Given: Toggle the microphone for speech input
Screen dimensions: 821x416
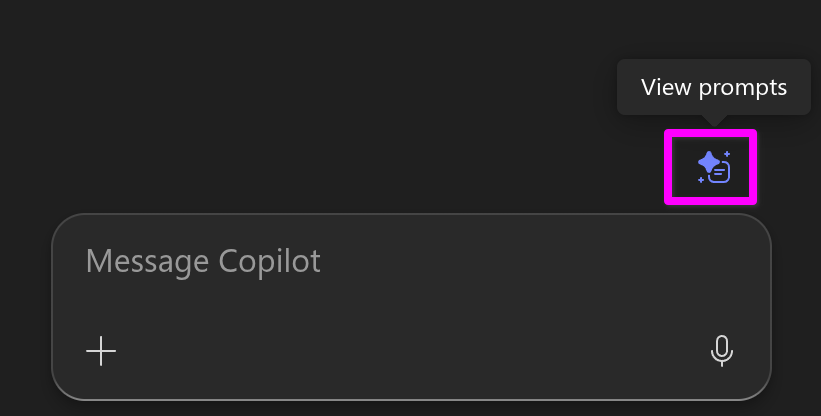Looking at the screenshot, I should click(x=721, y=350).
